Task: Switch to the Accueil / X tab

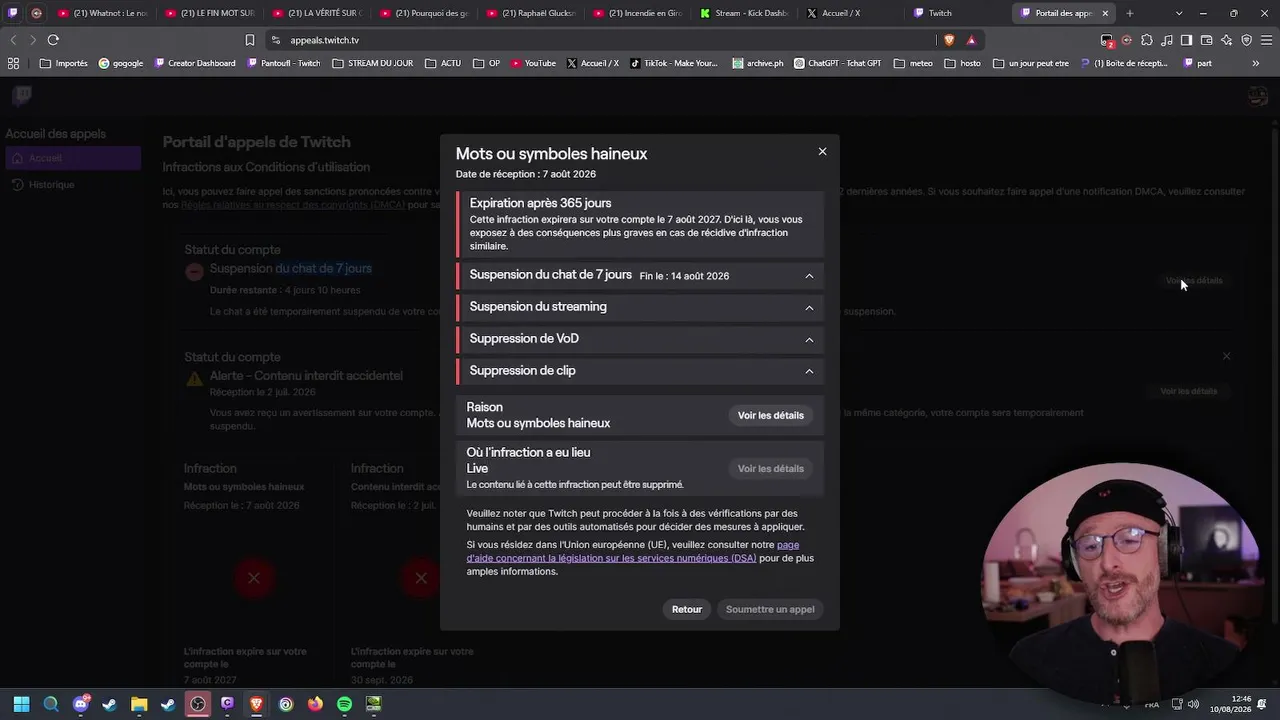Action: (x=851, y=13)
